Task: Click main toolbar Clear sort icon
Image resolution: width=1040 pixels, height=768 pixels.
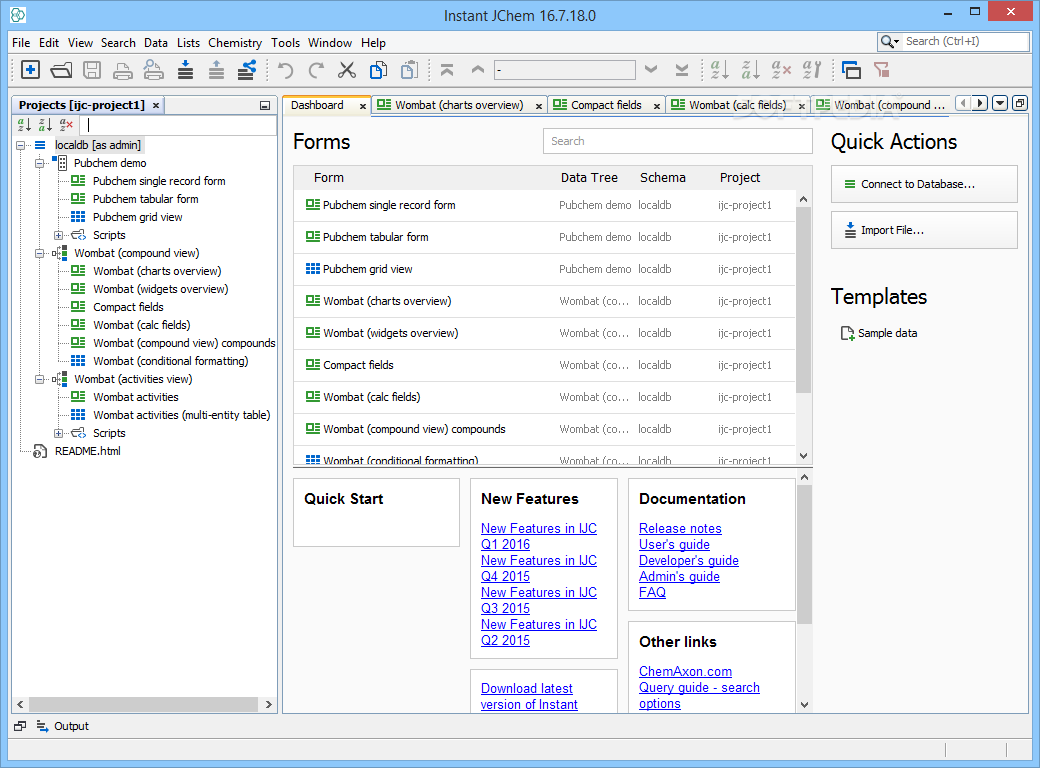Action: click(781, 70)
